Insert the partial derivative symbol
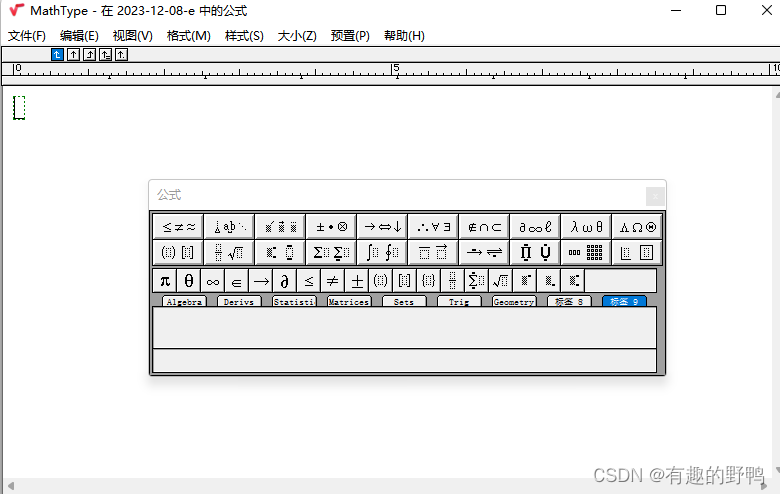 click(285, 281)
